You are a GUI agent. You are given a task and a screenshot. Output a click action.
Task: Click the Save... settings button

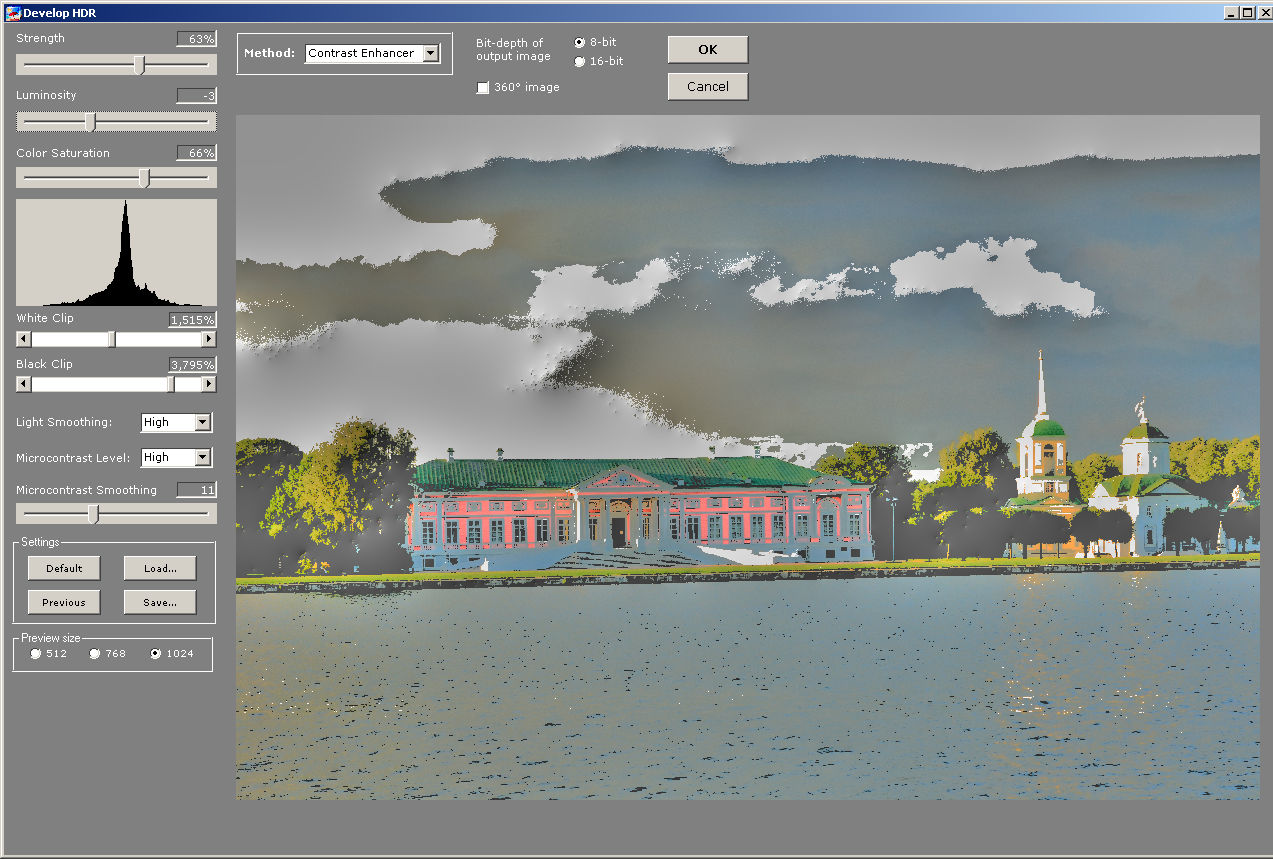[160, 603]
